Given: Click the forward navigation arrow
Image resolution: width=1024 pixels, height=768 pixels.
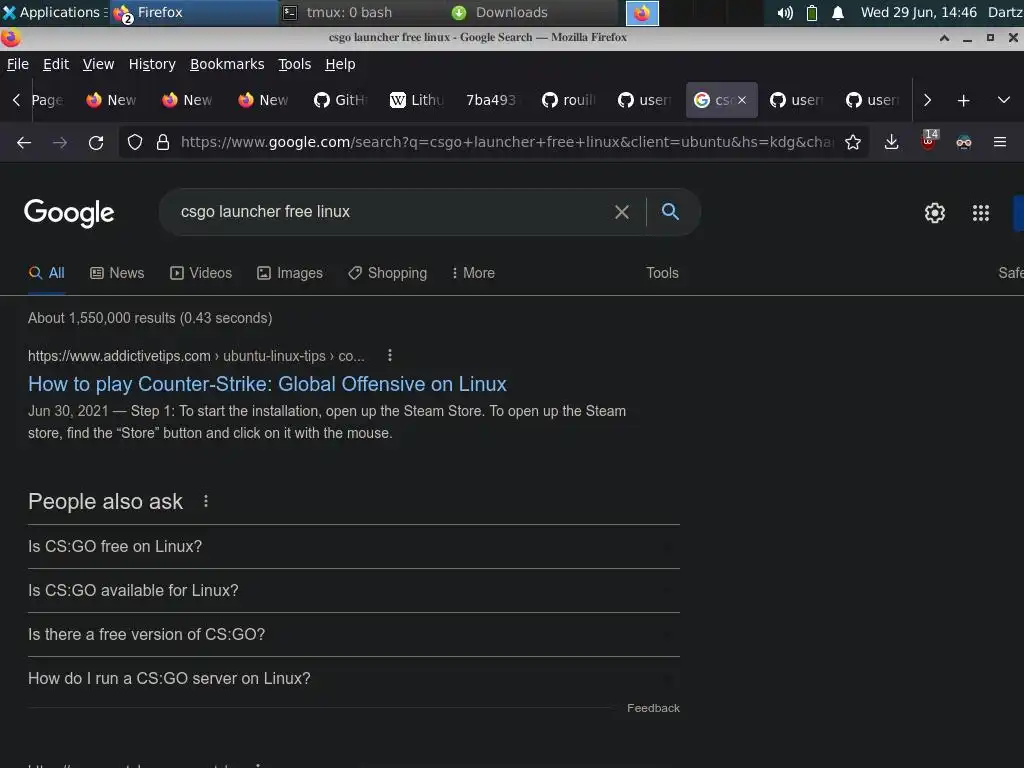Looking at the screenshot, I should (60, 142).
